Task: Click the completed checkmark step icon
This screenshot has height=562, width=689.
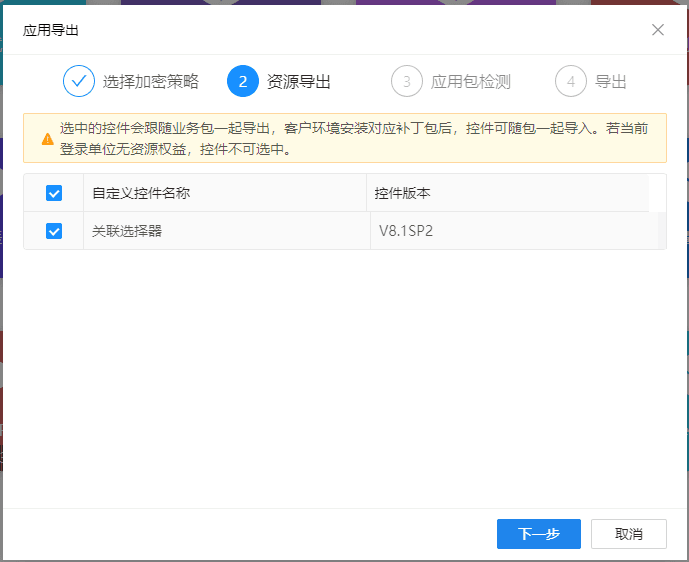Action: [x=79, y=81]
